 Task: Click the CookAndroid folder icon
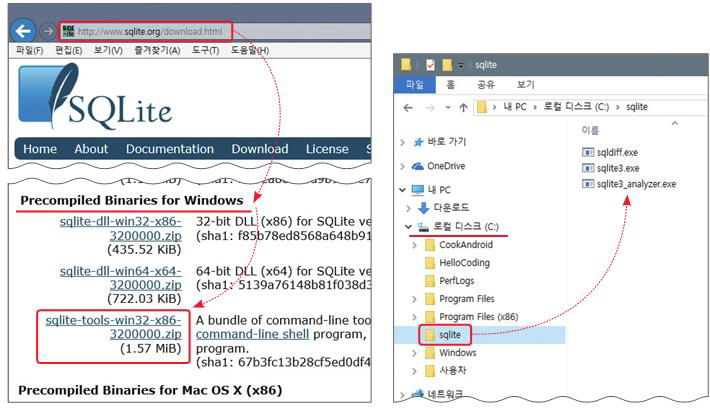tap(430, 245)
